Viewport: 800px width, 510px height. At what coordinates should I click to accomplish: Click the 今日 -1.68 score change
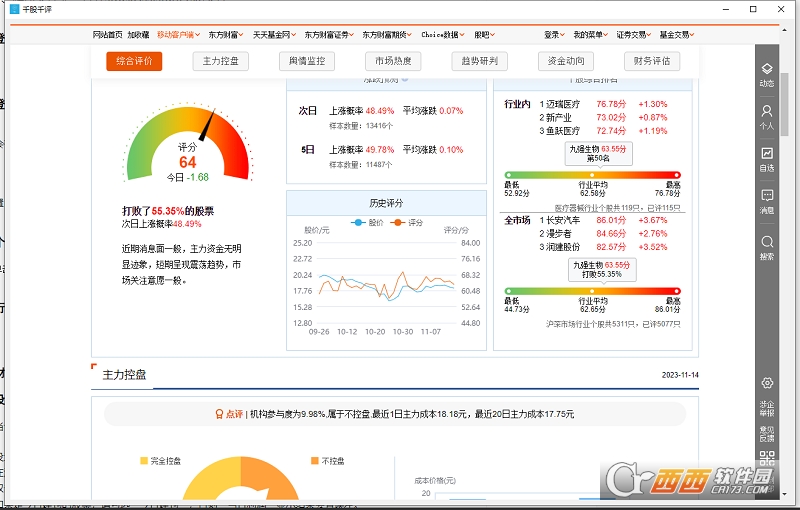pos(188,177)
